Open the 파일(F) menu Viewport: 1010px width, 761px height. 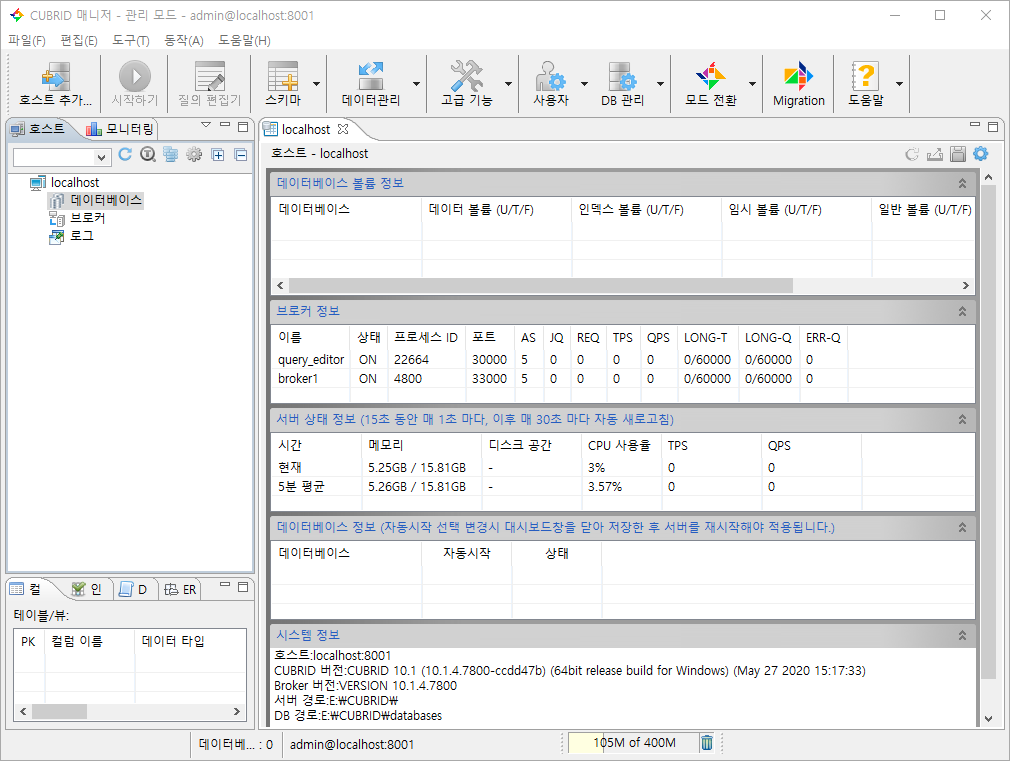pos(26,41)
